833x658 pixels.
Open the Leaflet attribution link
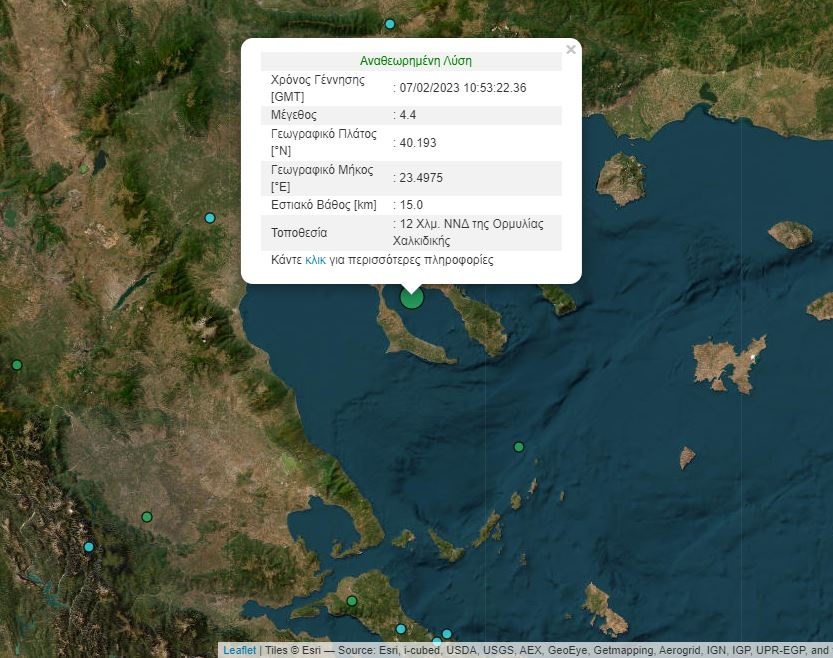pyautogui.click(x=239, y=650)
